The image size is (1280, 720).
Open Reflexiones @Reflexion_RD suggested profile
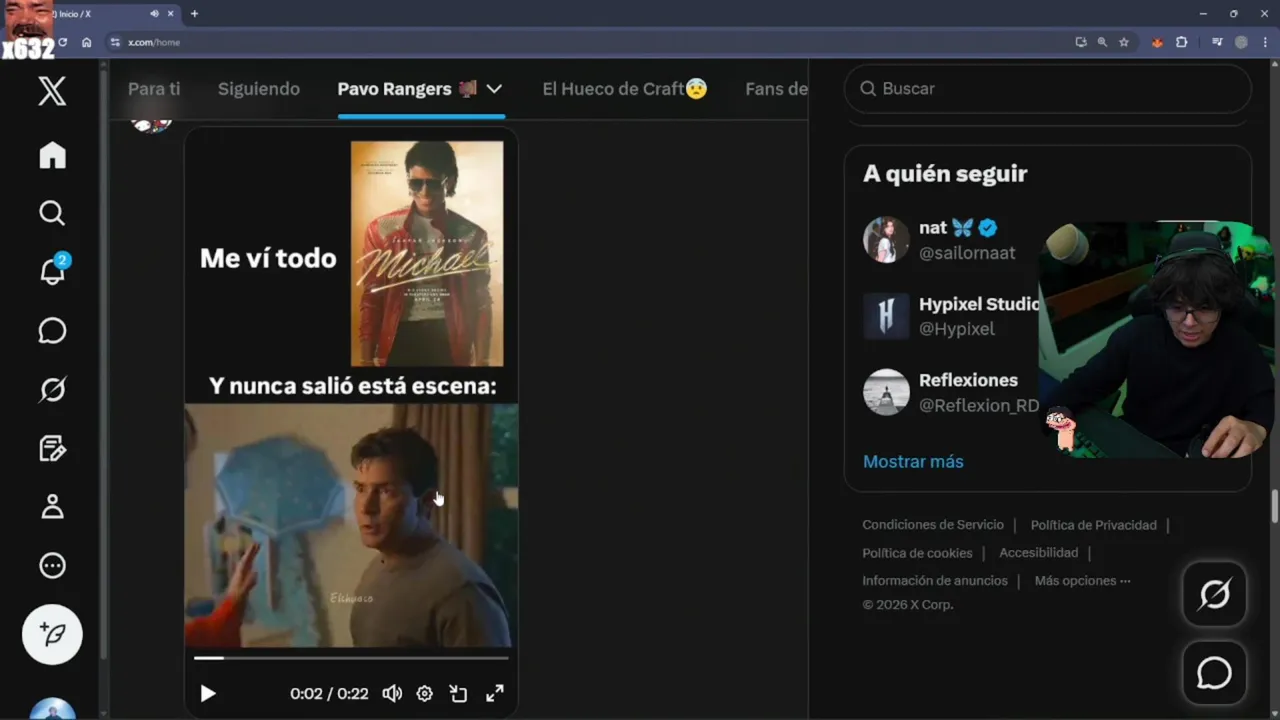tap(950, 392)
